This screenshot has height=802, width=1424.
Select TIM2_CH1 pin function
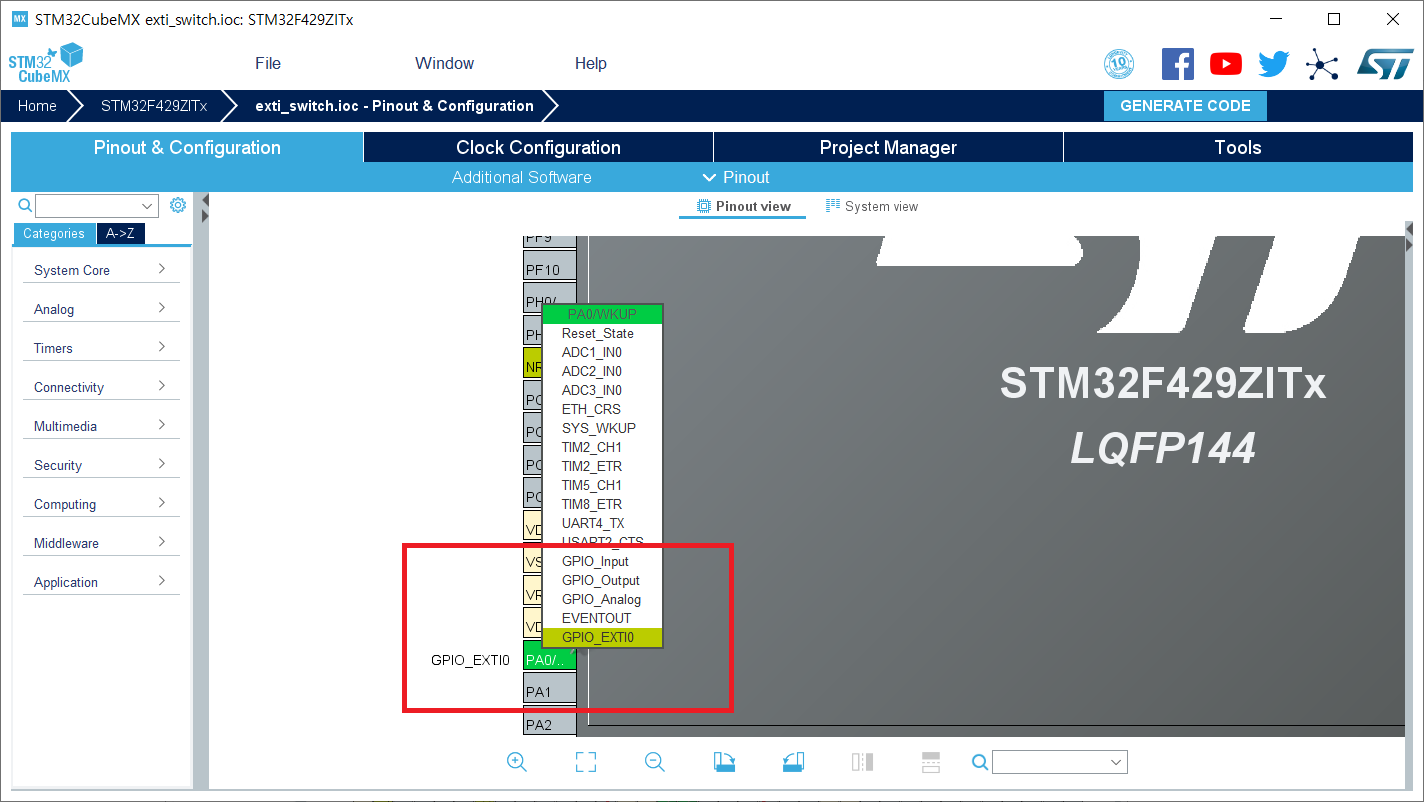point(602,447)
